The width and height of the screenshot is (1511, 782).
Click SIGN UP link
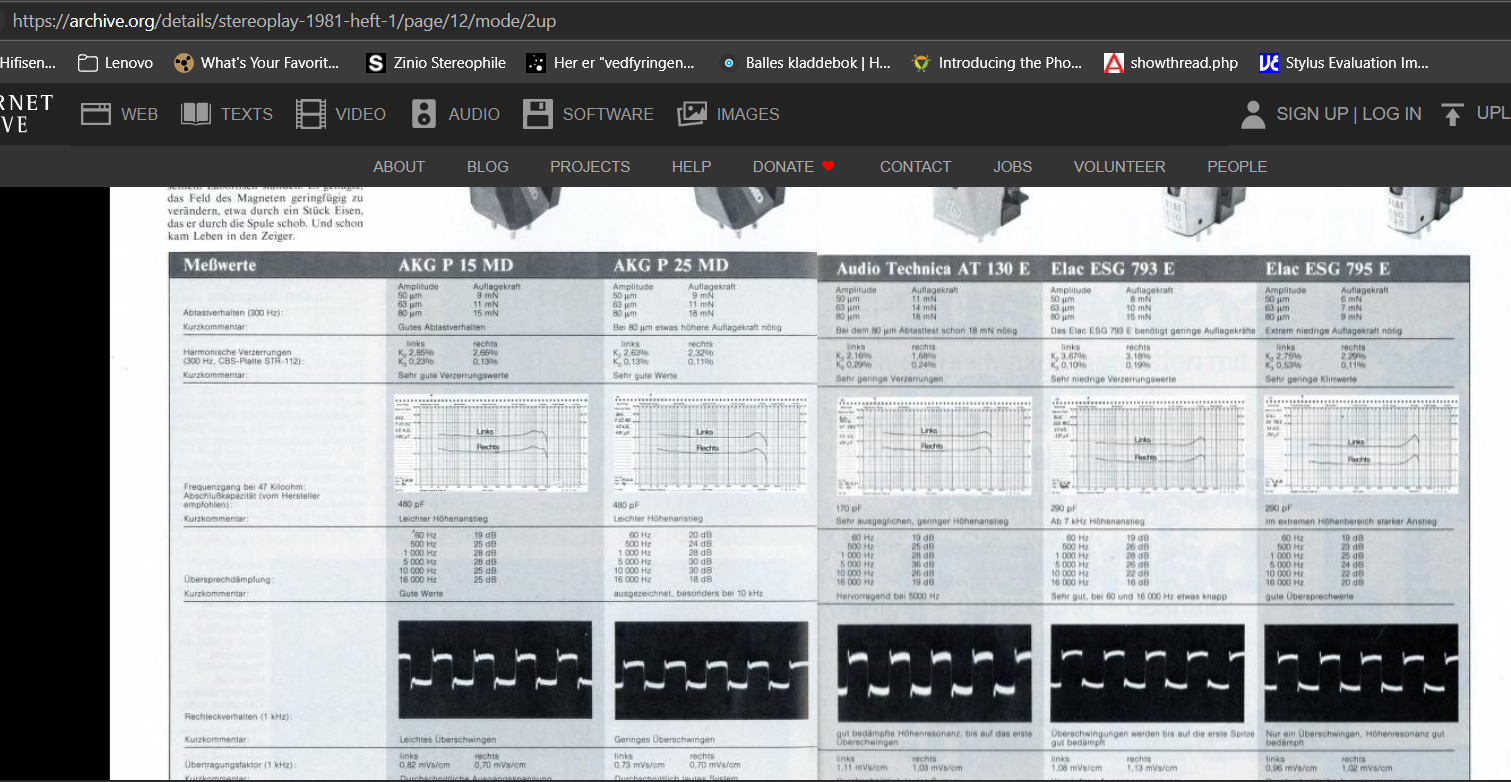pyautogui.click(x=1312, y=114)
